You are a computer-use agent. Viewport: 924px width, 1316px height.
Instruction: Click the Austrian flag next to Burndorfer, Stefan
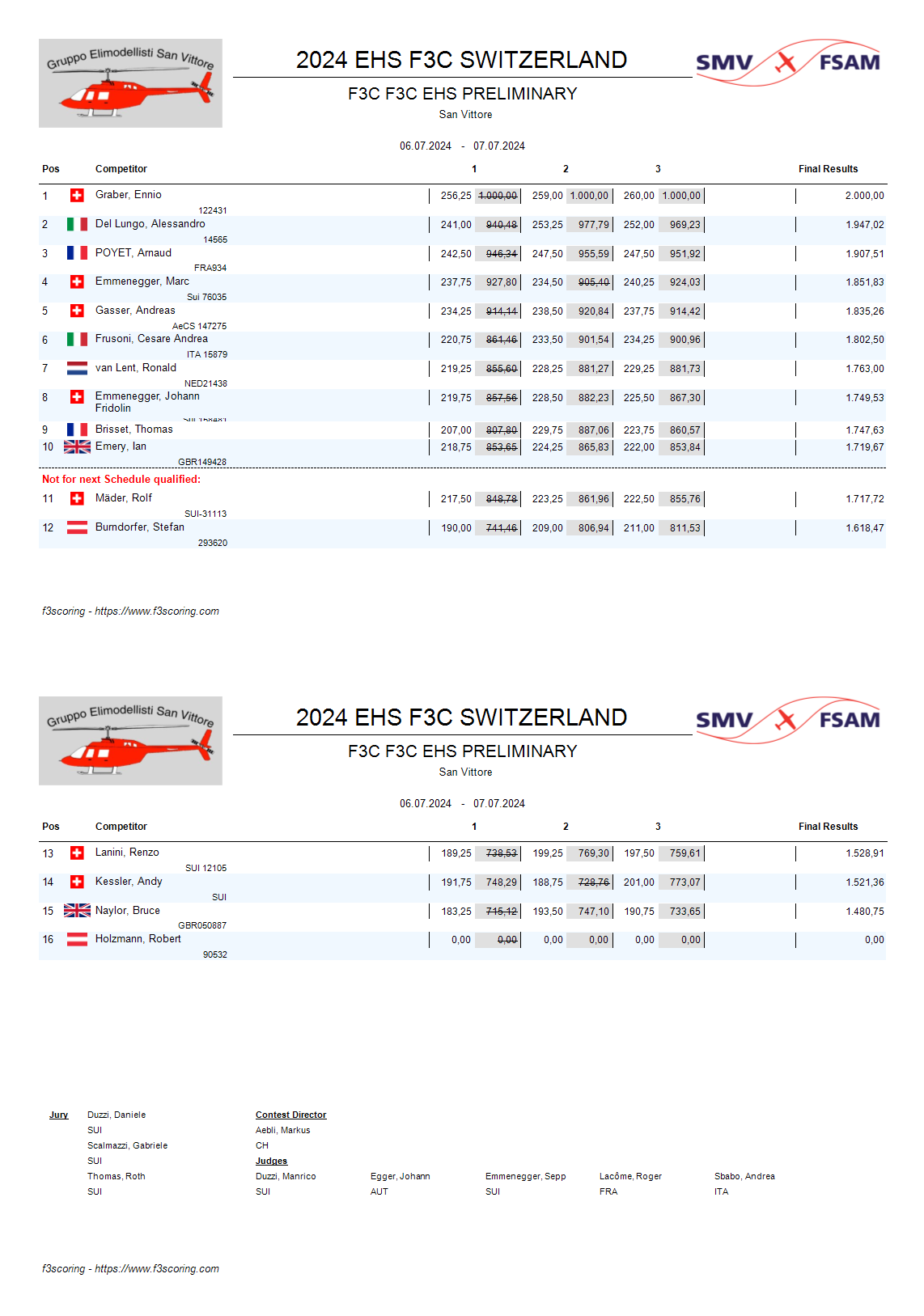[77, 527]
